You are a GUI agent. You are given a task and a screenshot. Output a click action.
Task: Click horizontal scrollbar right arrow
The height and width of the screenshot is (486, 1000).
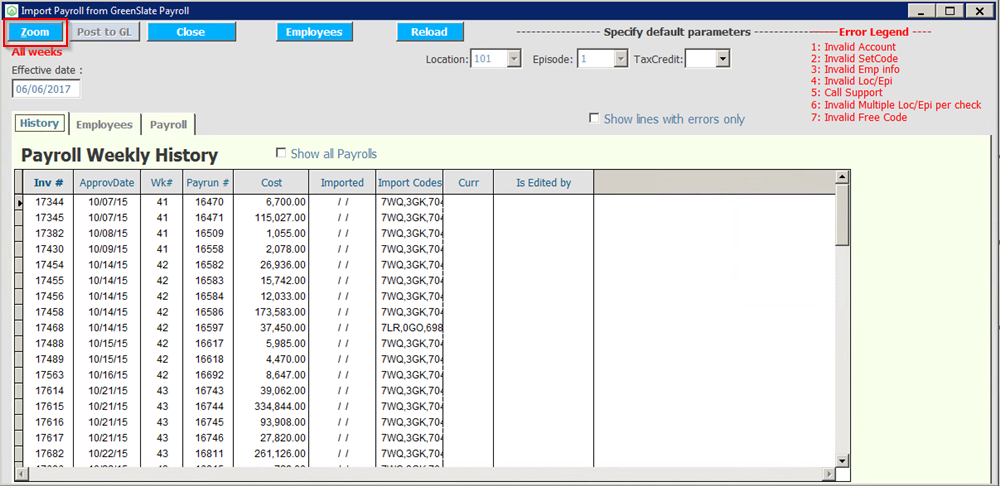click(829, 475)
